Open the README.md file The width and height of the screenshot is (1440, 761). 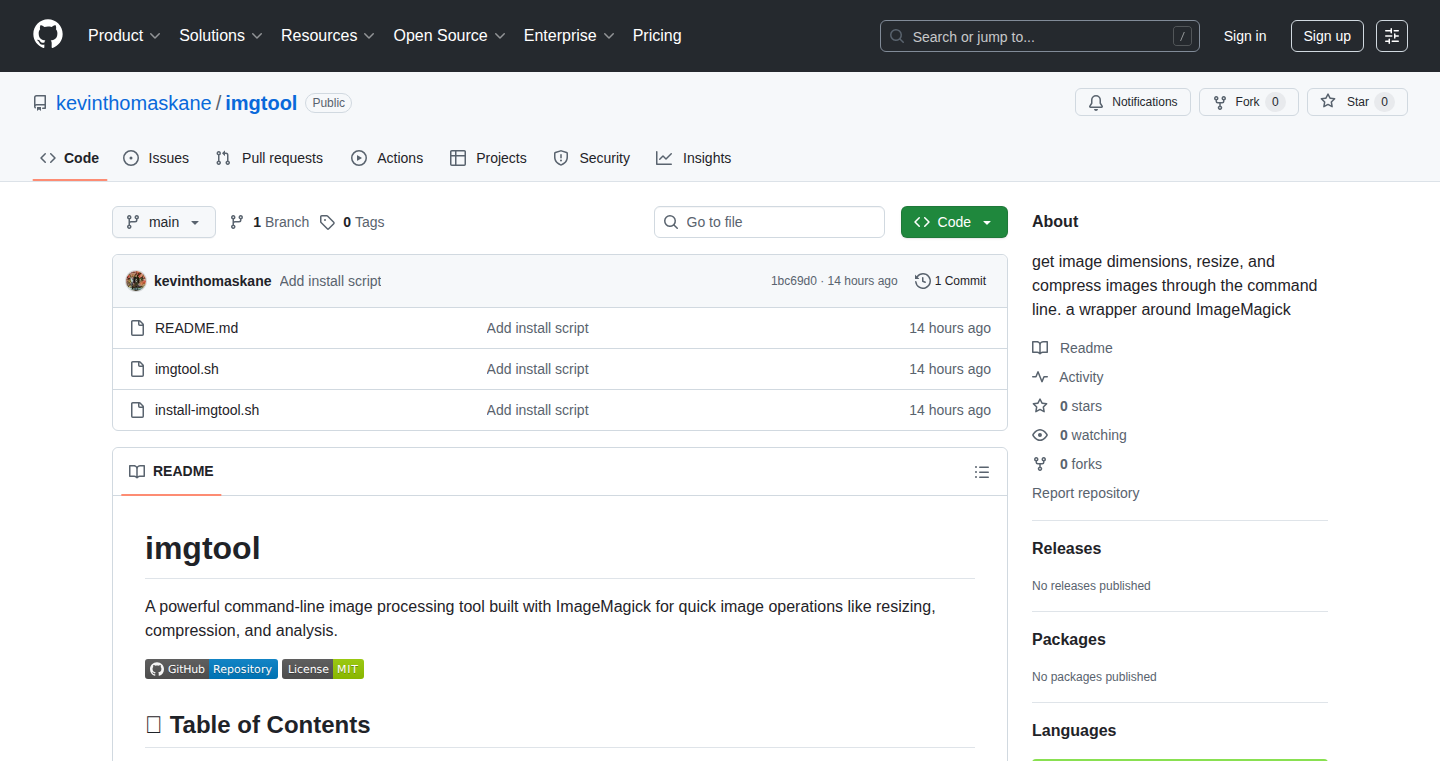point(197,328)
